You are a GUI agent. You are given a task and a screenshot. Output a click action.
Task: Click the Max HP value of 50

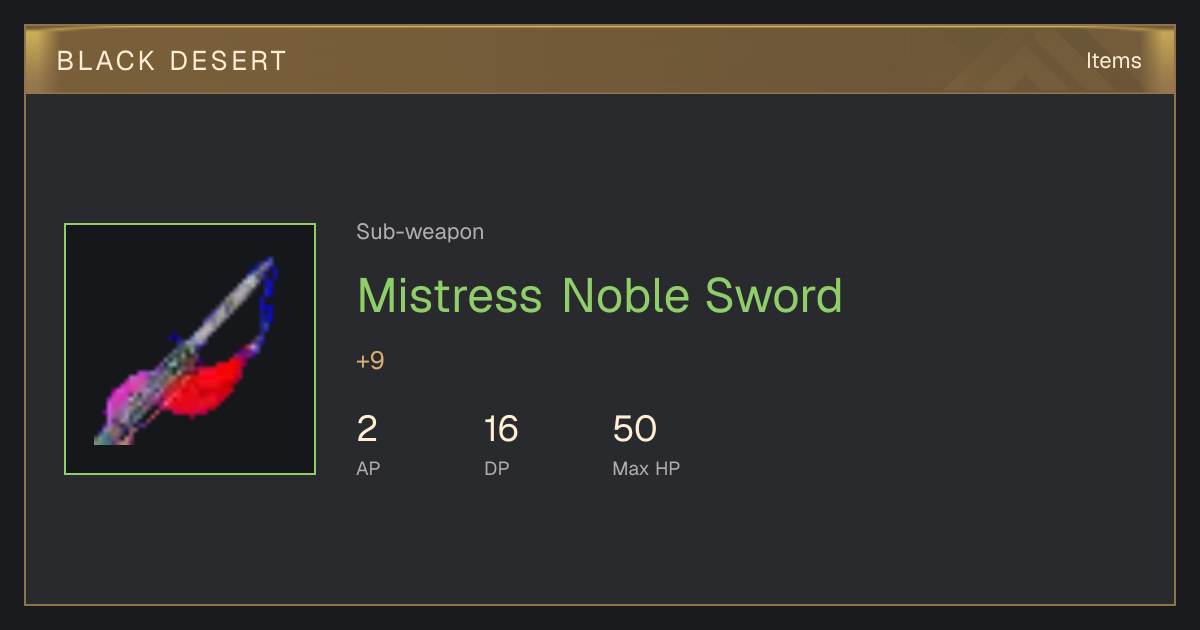click(x=635, y=429)
